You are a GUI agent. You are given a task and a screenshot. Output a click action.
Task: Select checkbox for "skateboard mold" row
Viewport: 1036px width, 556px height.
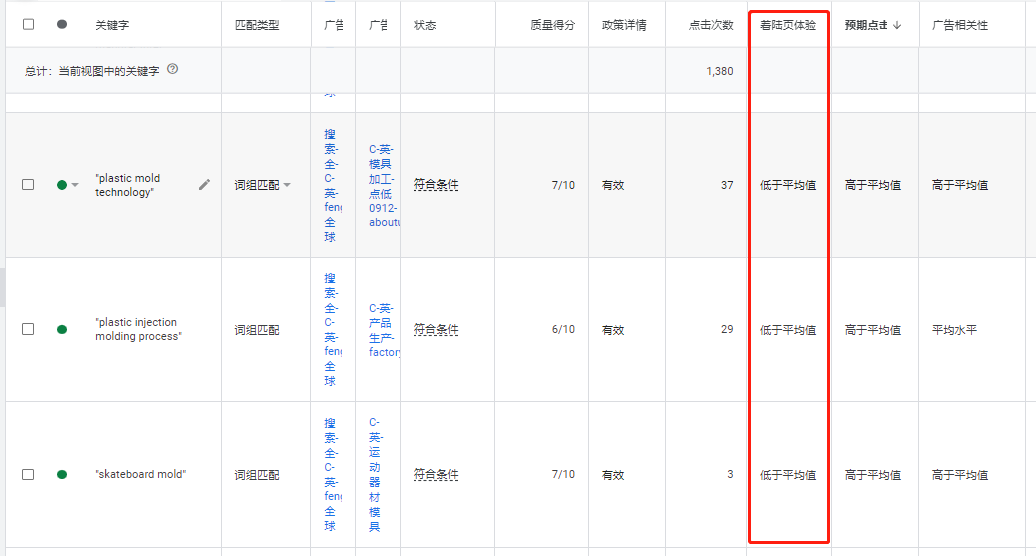tap(28, 474)
